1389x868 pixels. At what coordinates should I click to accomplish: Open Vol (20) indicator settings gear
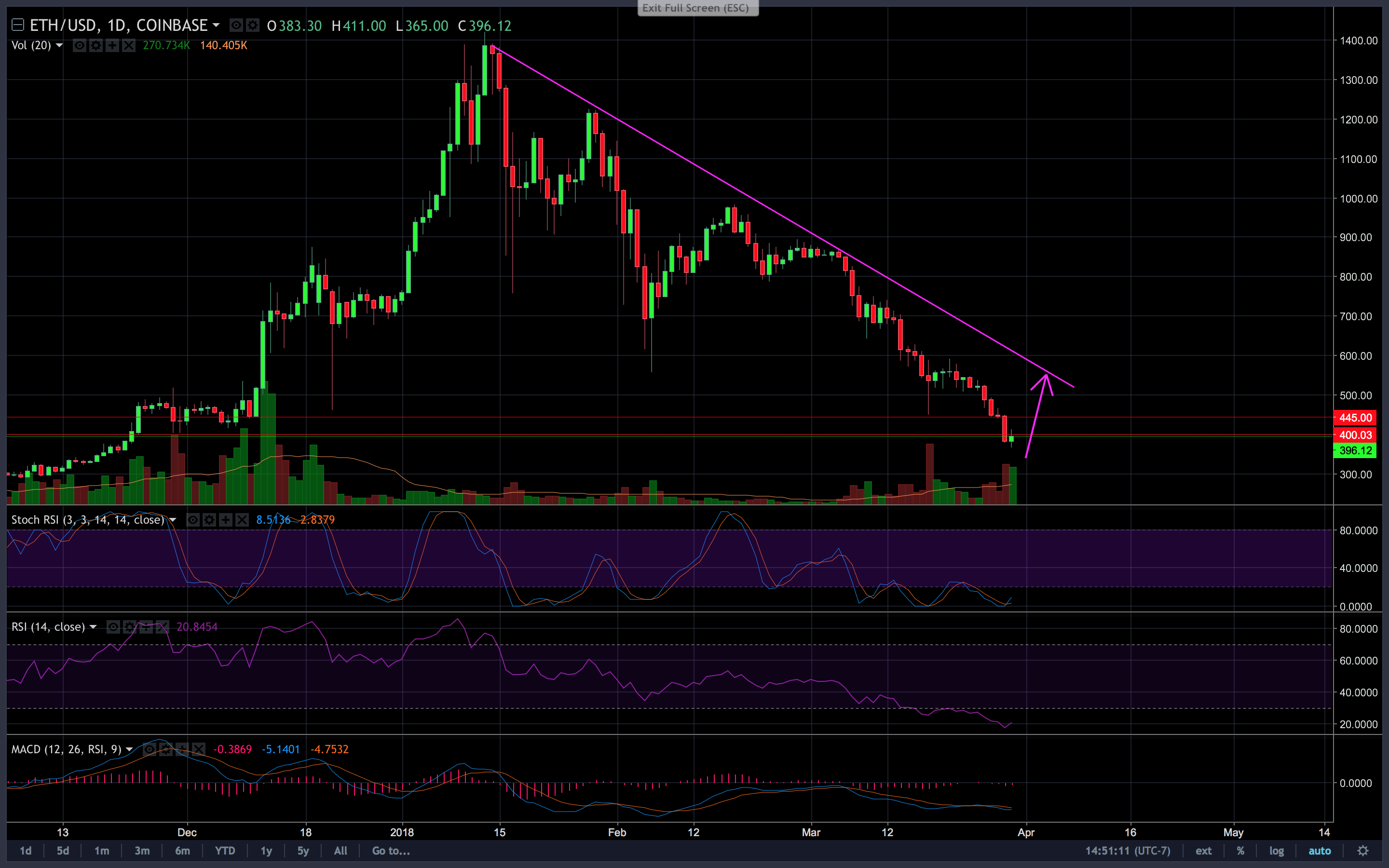[x=96, y=45]
